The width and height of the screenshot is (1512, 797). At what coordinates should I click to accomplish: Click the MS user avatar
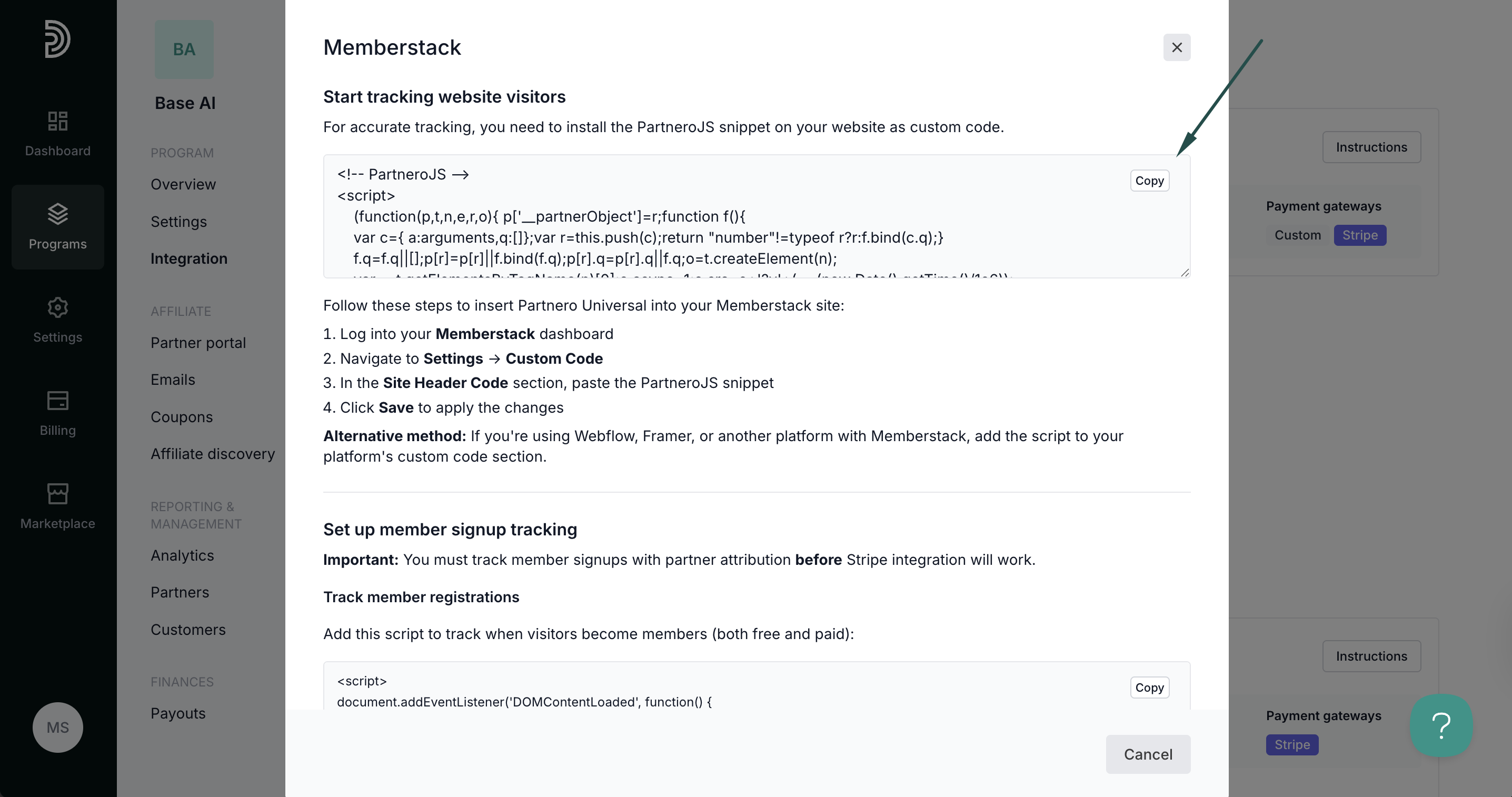(57, 727)
